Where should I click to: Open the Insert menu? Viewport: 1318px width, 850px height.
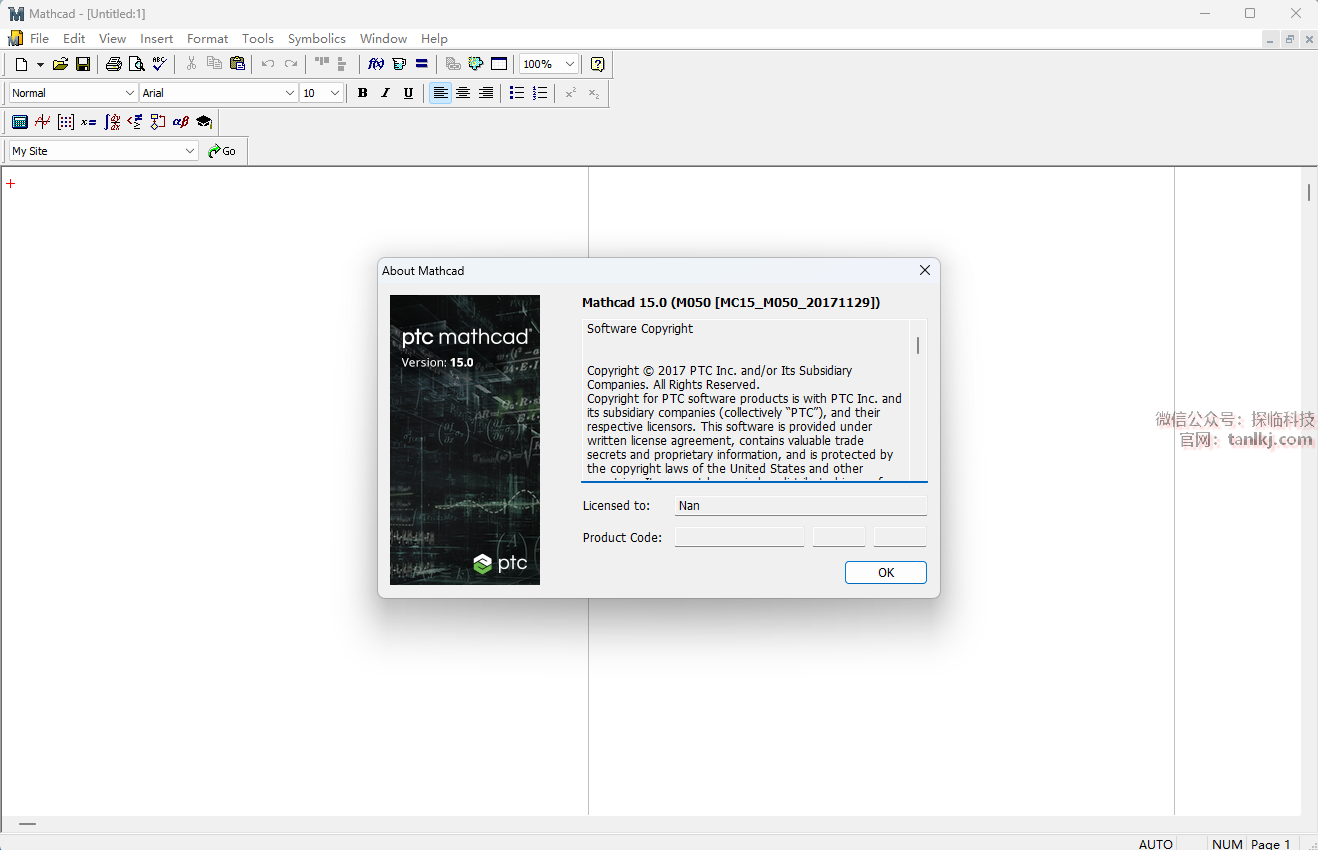(x=156, y=38)
